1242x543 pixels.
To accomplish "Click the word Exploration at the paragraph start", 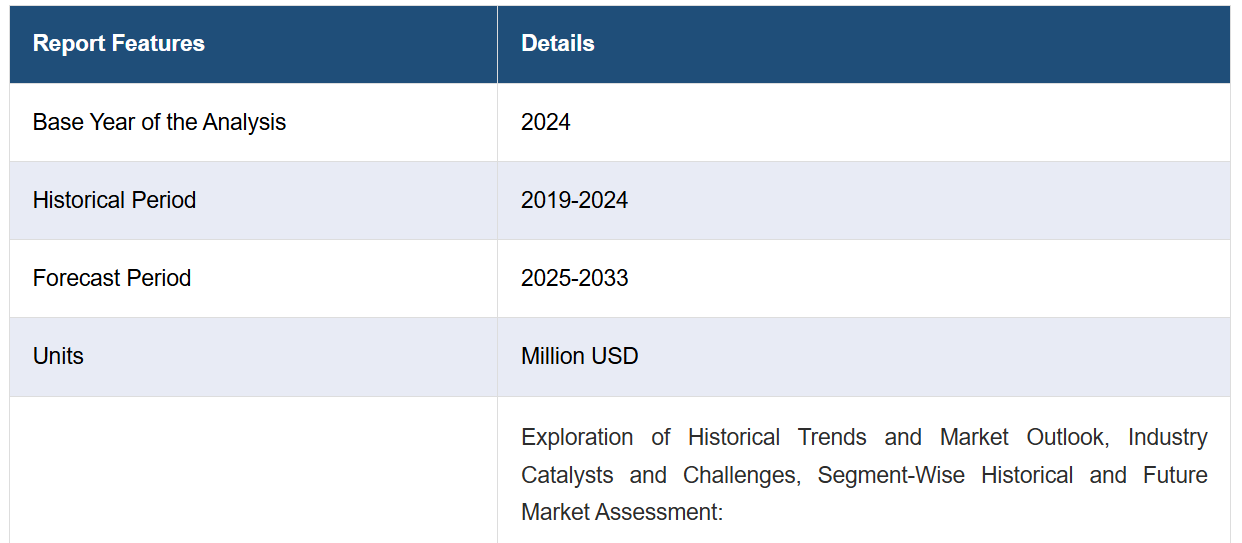I will tap(577, 437).
